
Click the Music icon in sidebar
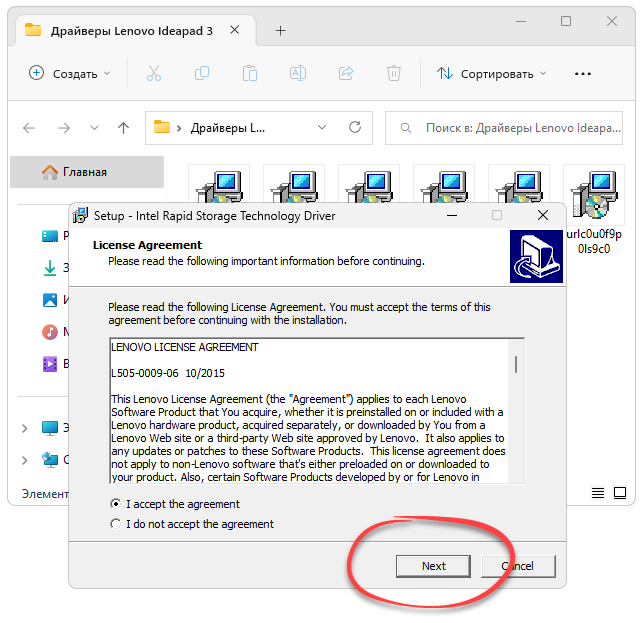coord(50,332)
